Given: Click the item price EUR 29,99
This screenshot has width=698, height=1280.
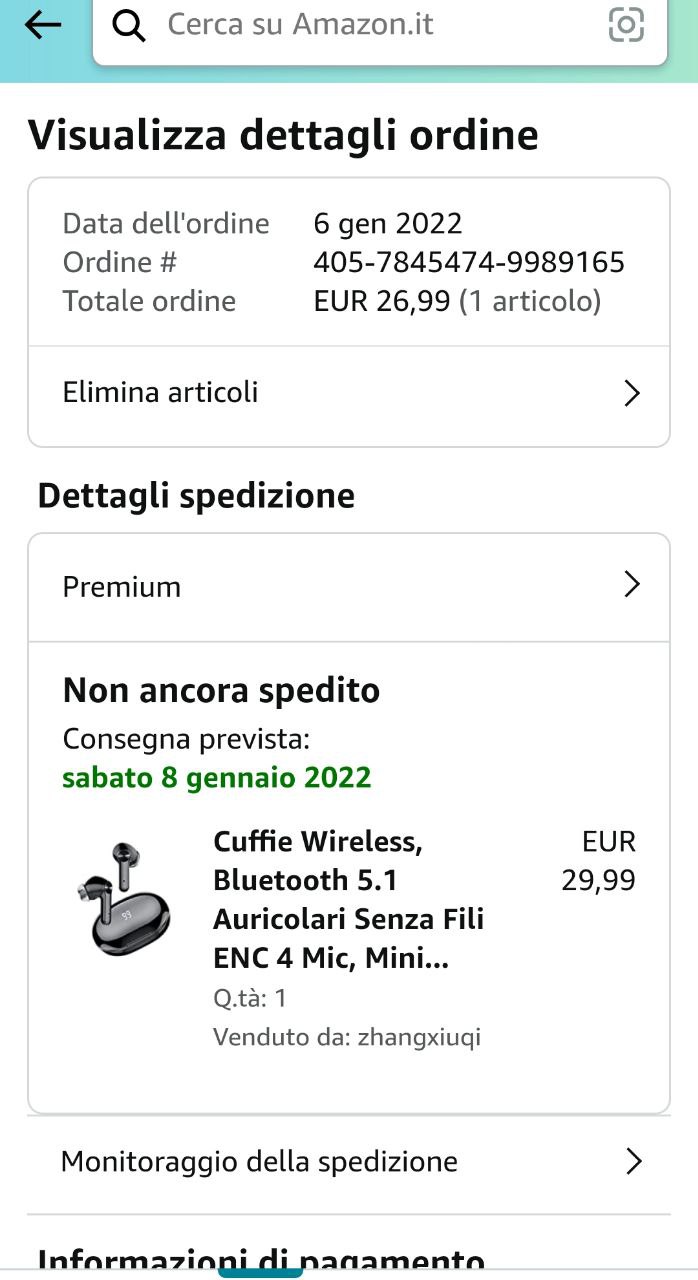Looking at the screenshot, I should (599, 861).
